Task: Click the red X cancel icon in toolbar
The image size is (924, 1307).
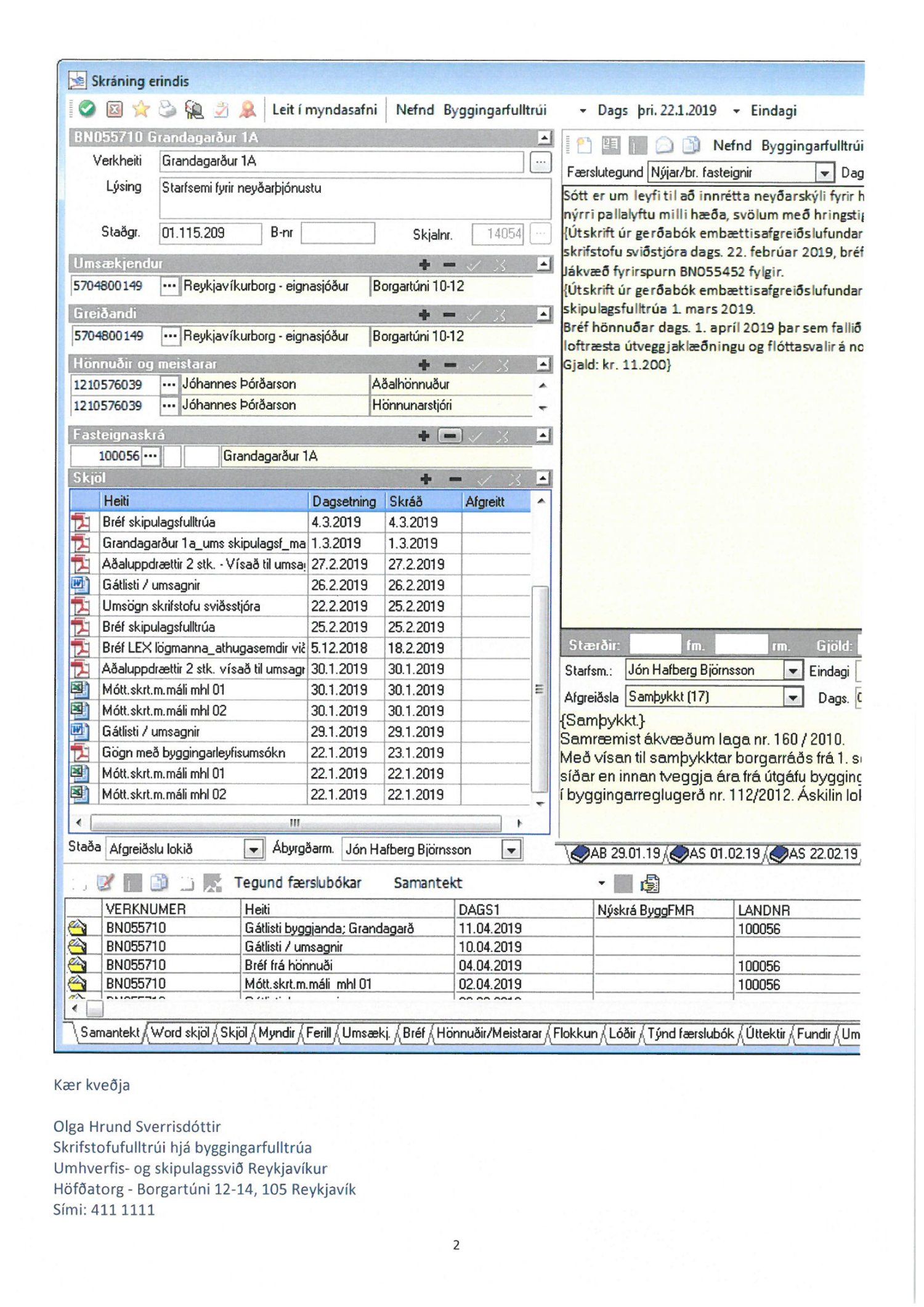Action: click(x=115, y=110)
